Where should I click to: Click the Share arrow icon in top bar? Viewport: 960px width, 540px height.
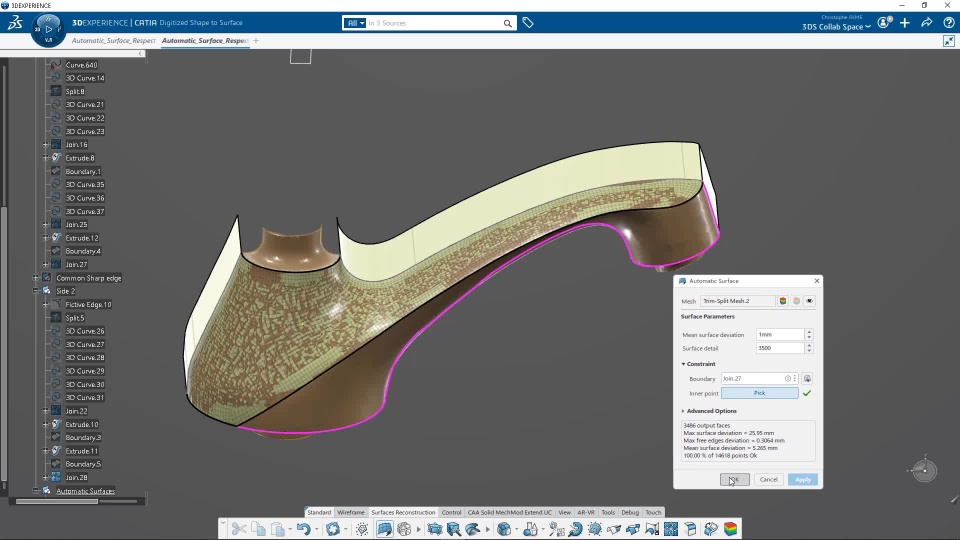tap(926, 23)
